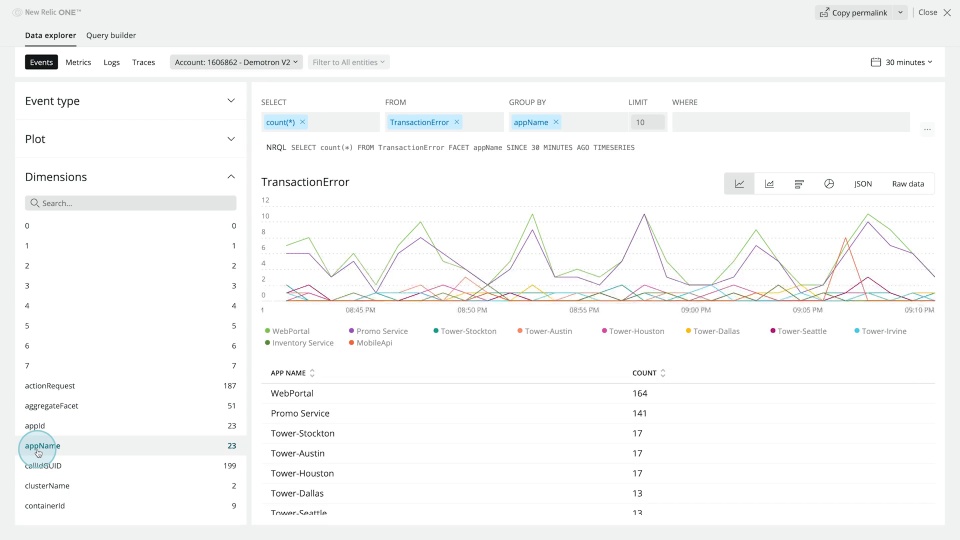Open the Account: 1606862 - Demotron V2 dropdown
The image size is (960, 540).
(236, 62)
